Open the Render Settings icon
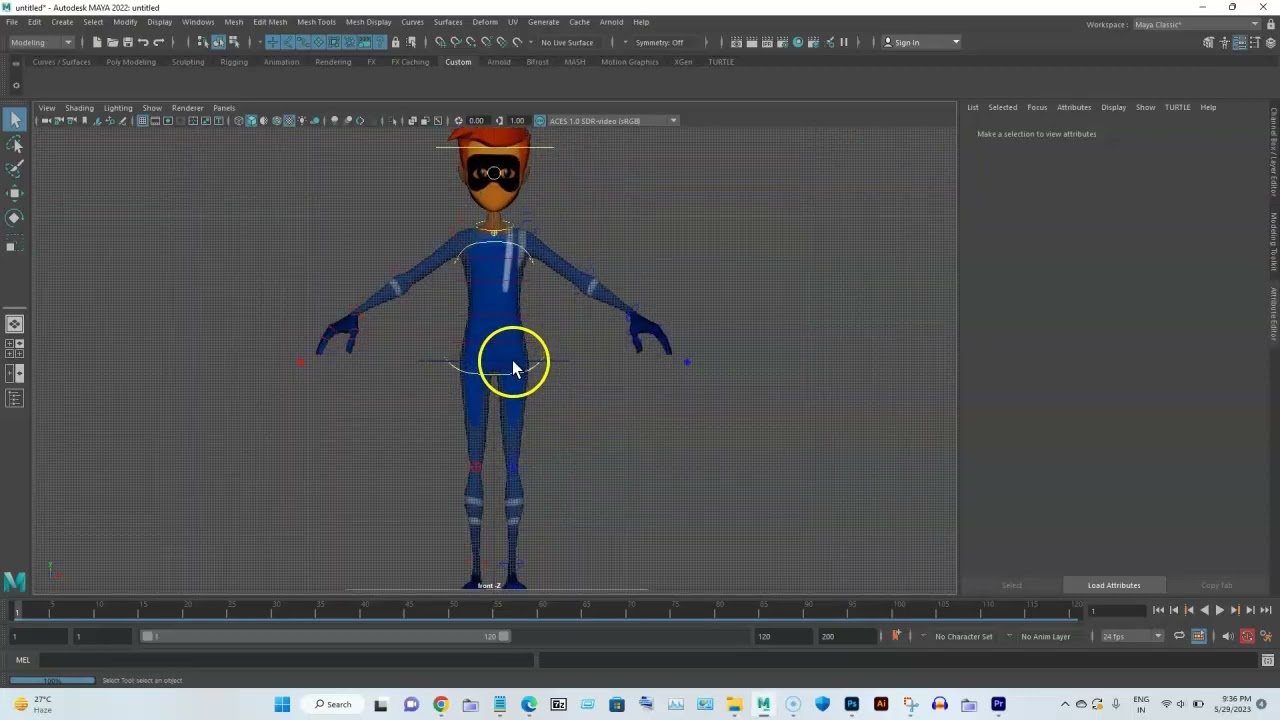Screen dimensions: 1280x720 click(782, 42)
